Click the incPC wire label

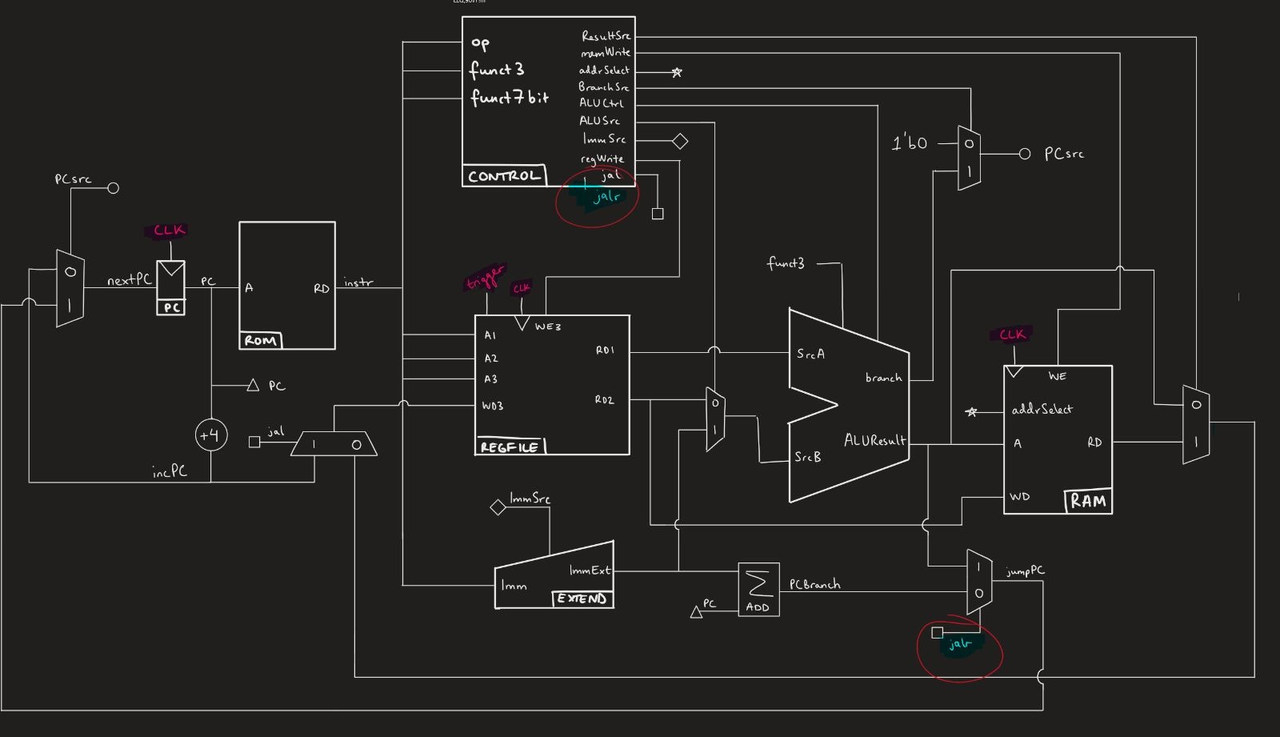point(170,472)
